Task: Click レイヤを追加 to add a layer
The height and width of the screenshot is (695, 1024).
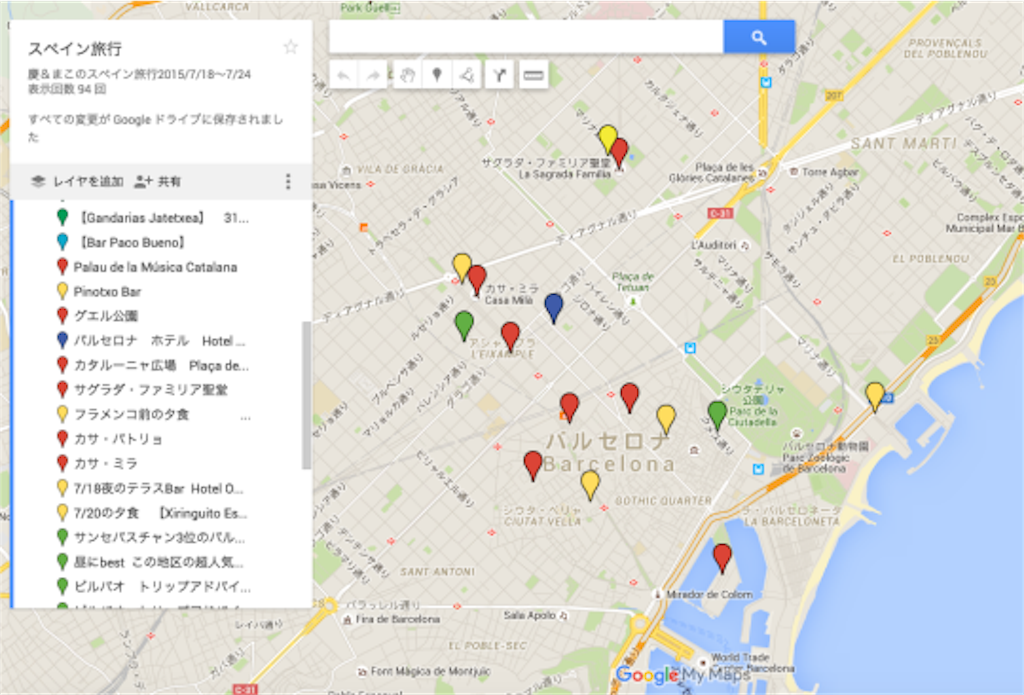Action: [78, 182]
